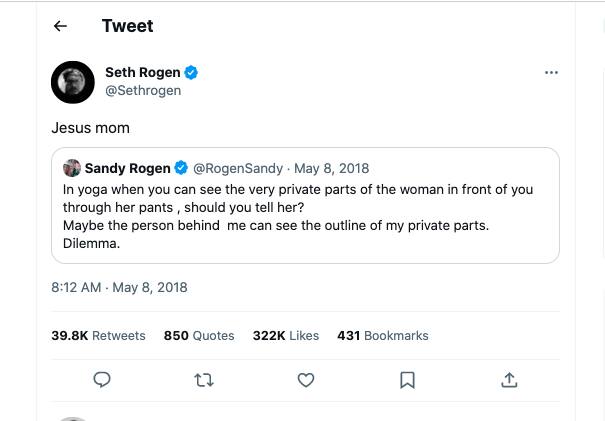
Task: Click the 431 Bookmarks count
Action: (x=383, y=335)
